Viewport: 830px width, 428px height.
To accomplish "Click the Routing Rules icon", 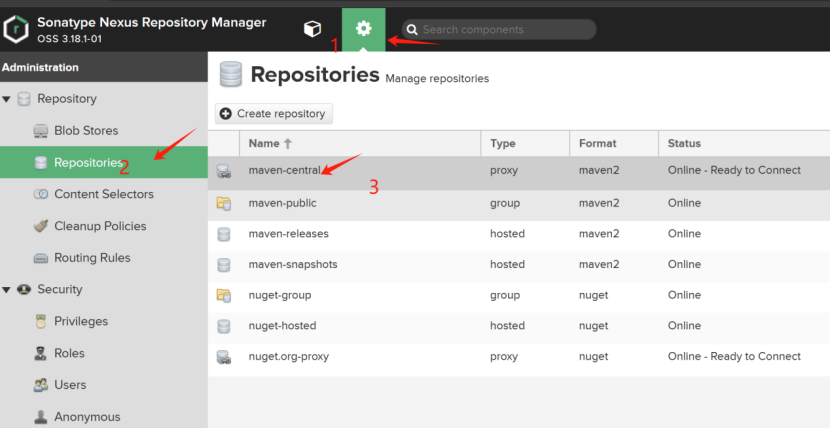I will pos(41,258).
